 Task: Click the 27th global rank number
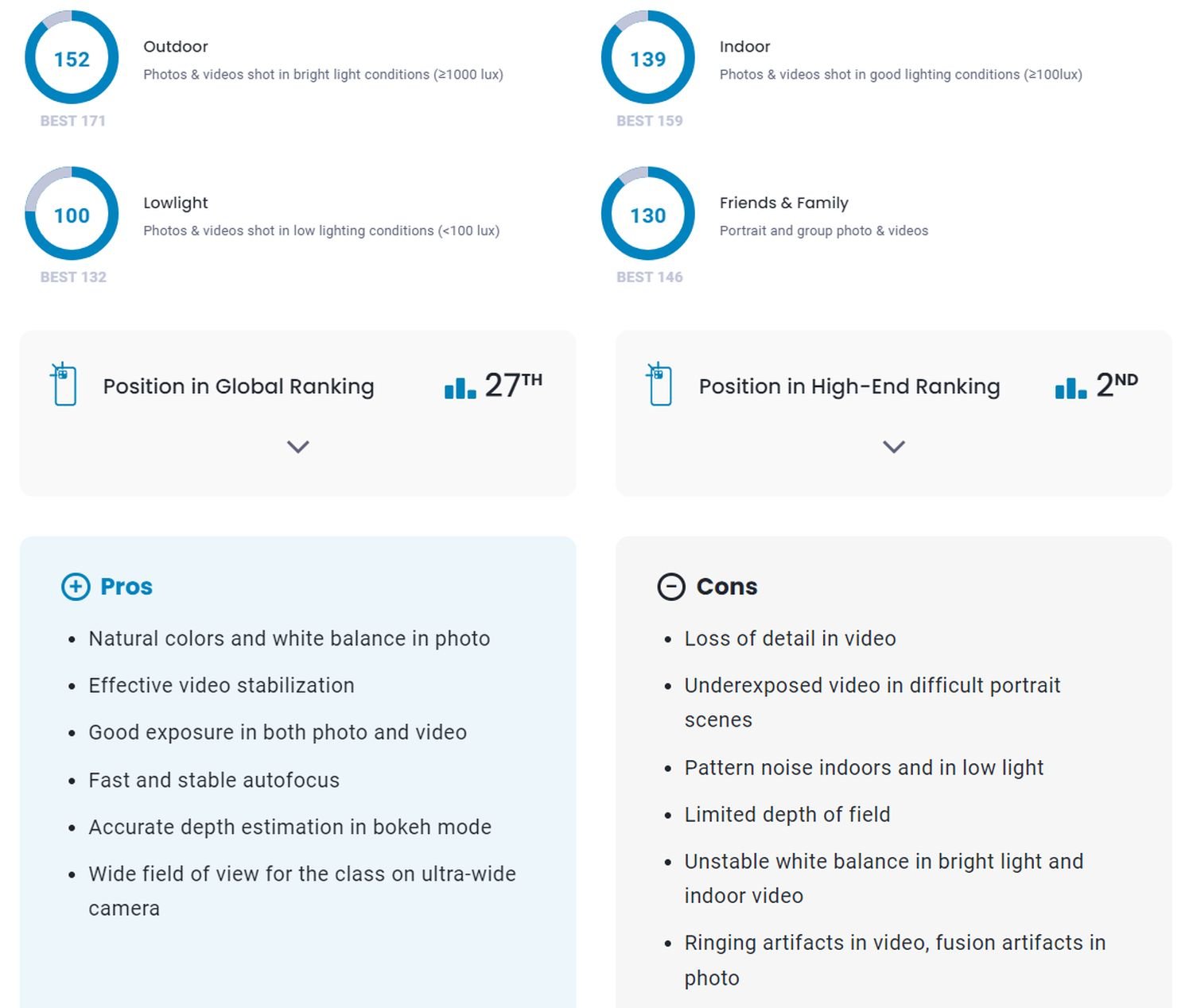click(x=513, y=386)
